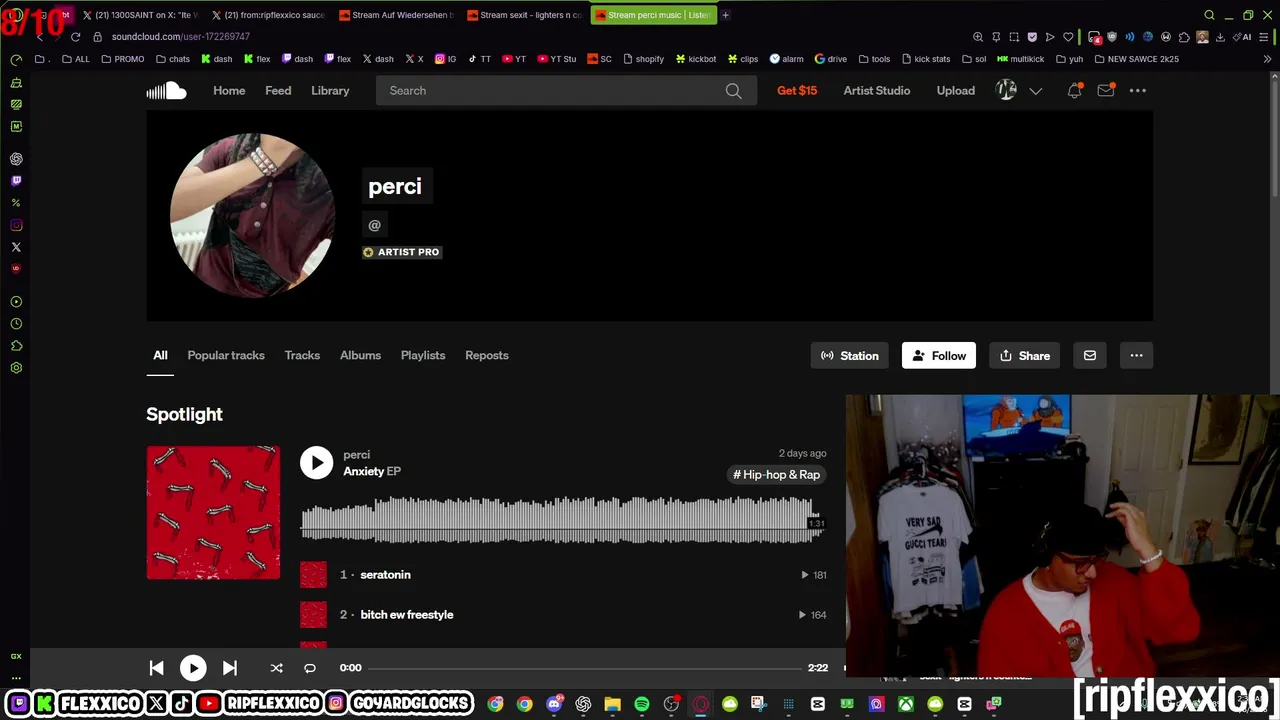Open the kickbot bookmark

696,59
